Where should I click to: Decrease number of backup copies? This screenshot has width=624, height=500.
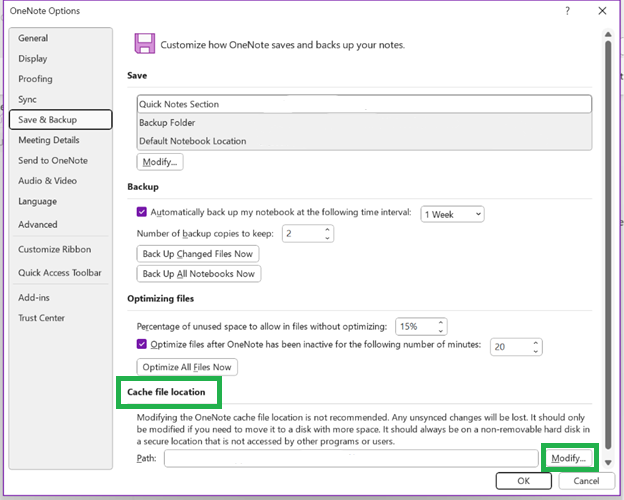[x=327, y=238]
